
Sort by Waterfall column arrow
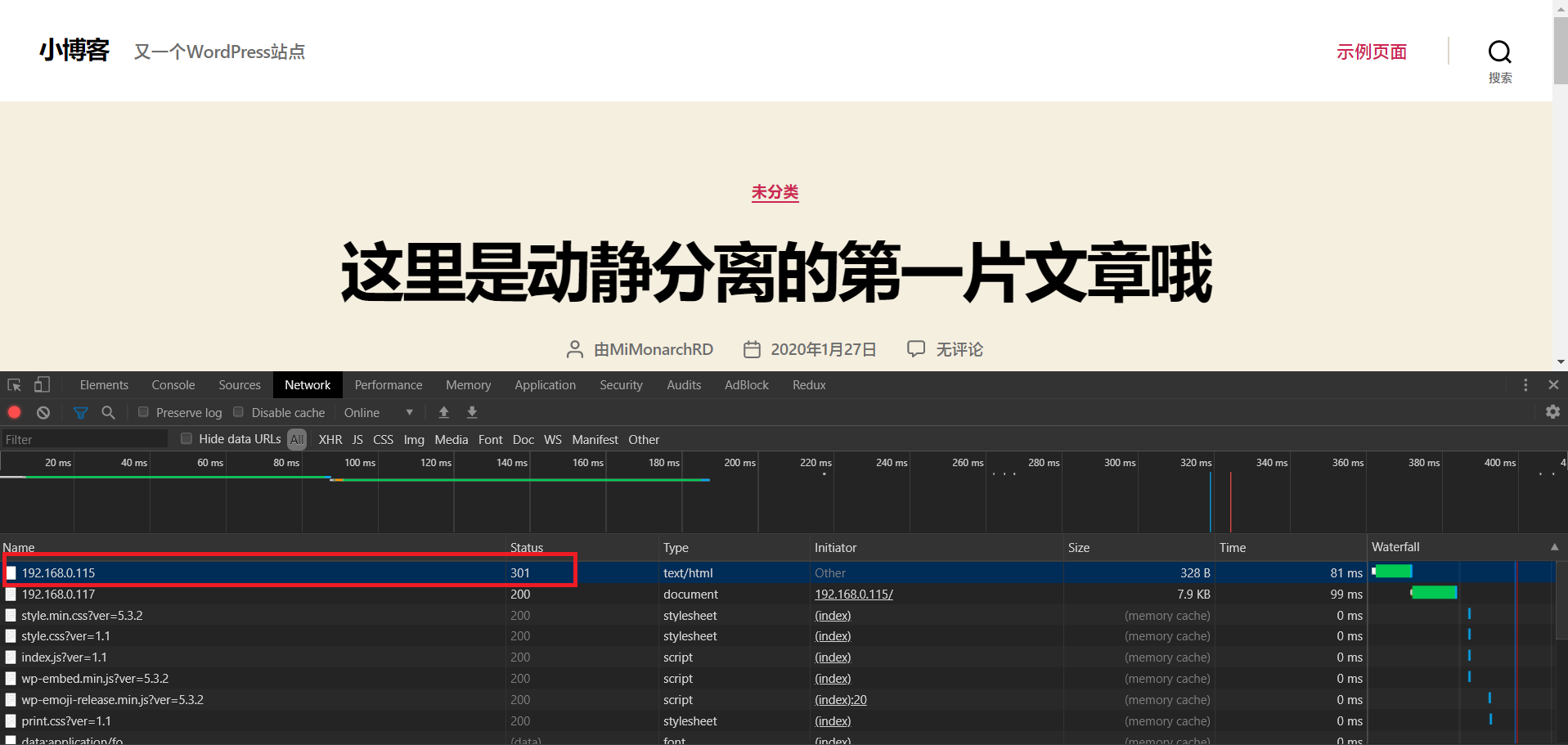pos(1554,547)
